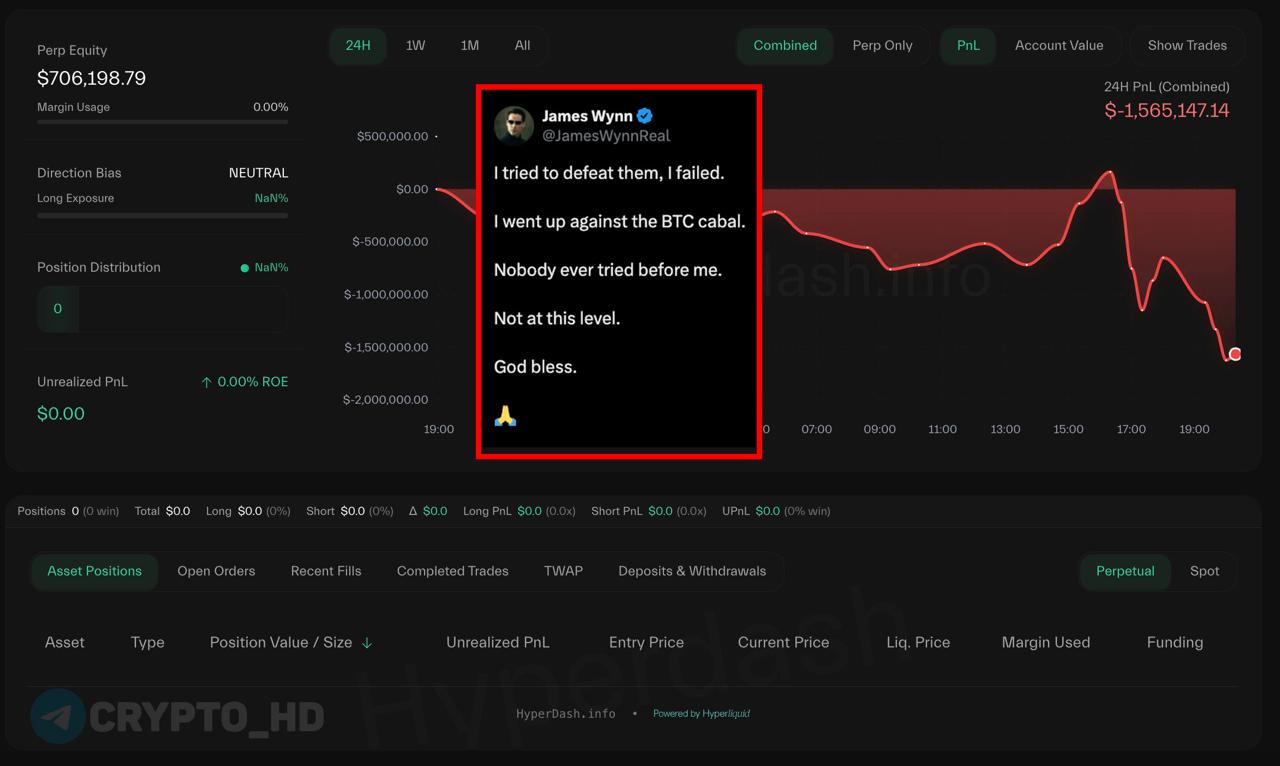This screenshot has width=1280, height=766.
Task: Click the Short PnL $0.0 stat
Action: (649, 511)
